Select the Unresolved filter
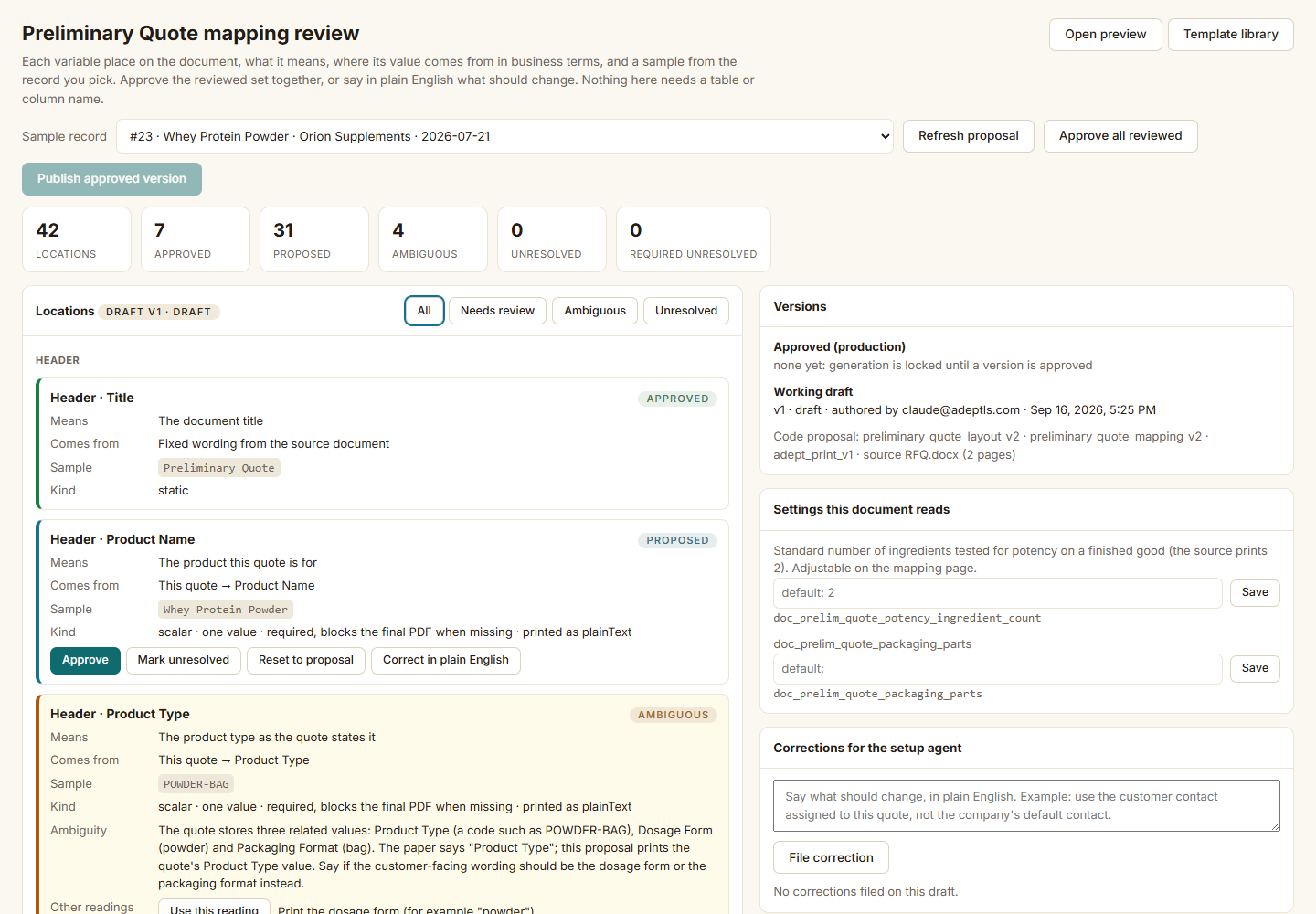1316x914 pixels. (686, 311)
